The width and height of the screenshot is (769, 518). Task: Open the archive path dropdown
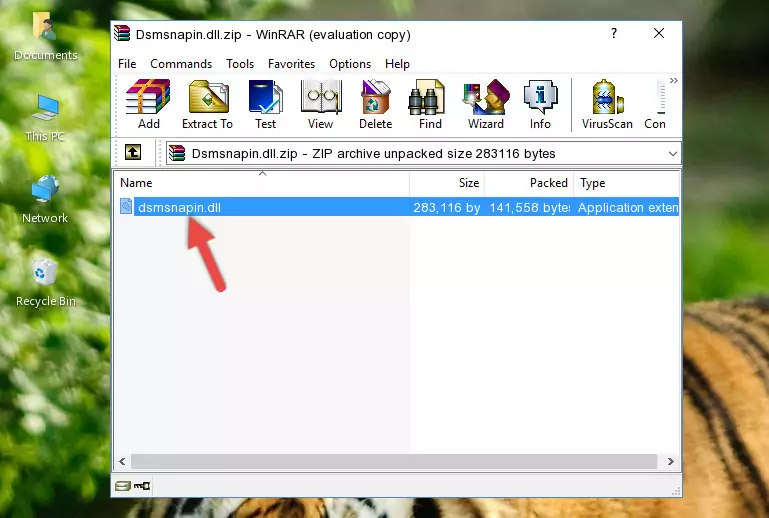673,154
